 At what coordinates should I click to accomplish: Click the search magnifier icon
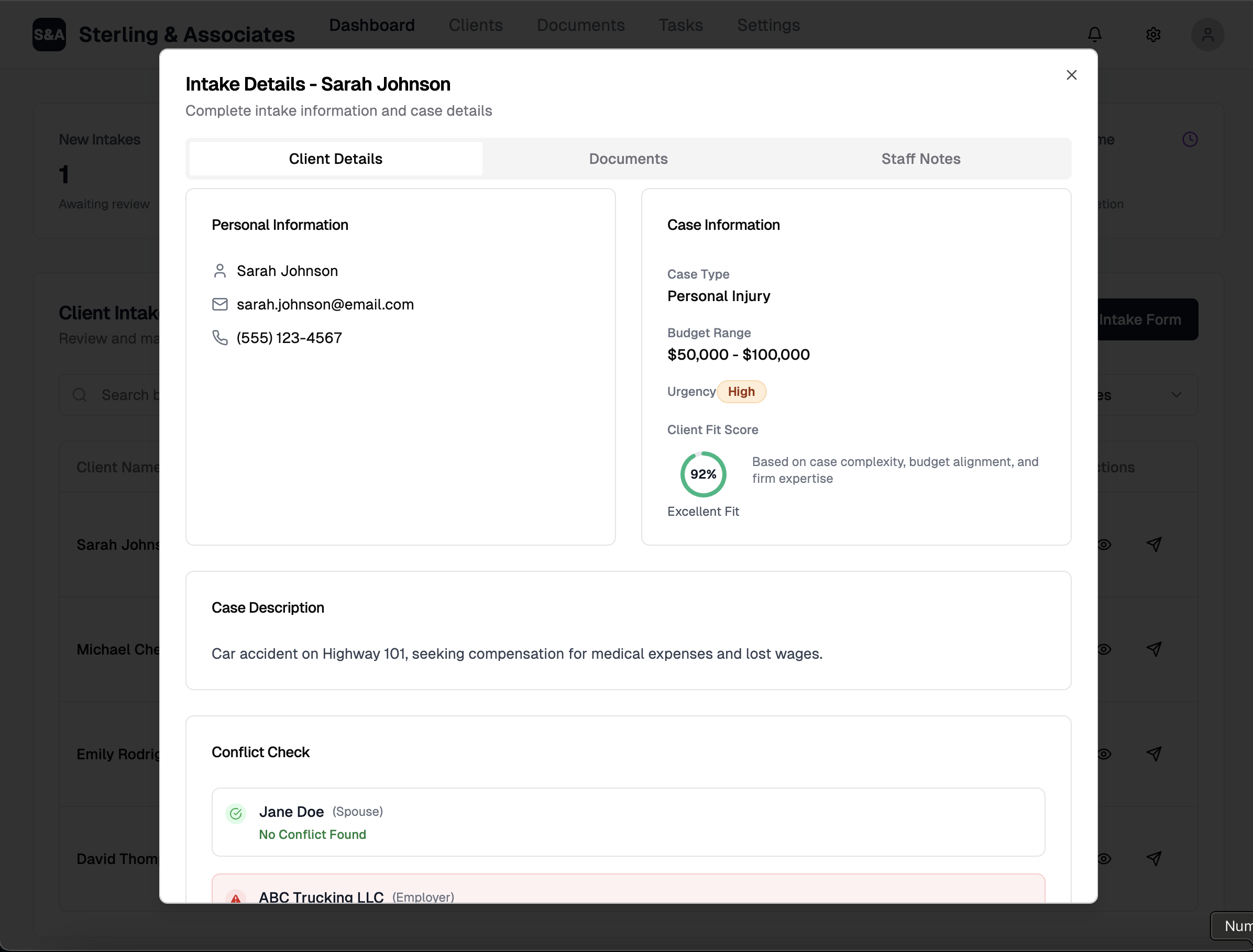coord(79,394)
